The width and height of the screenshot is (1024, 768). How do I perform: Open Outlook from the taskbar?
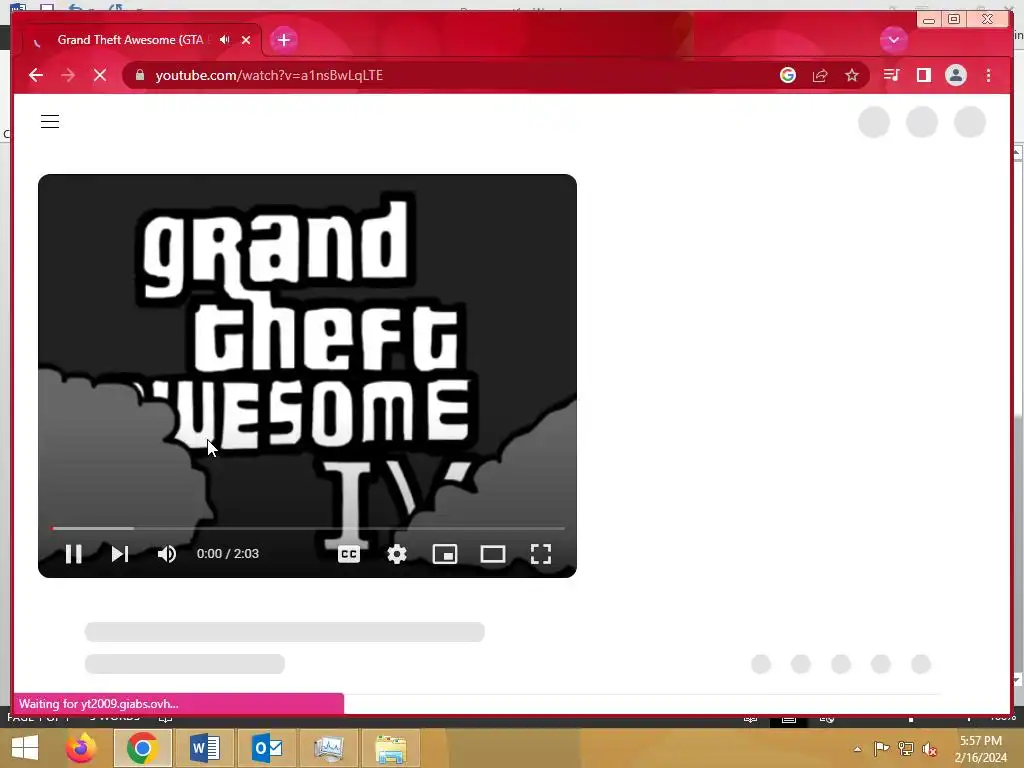click(x=267, y=748)
